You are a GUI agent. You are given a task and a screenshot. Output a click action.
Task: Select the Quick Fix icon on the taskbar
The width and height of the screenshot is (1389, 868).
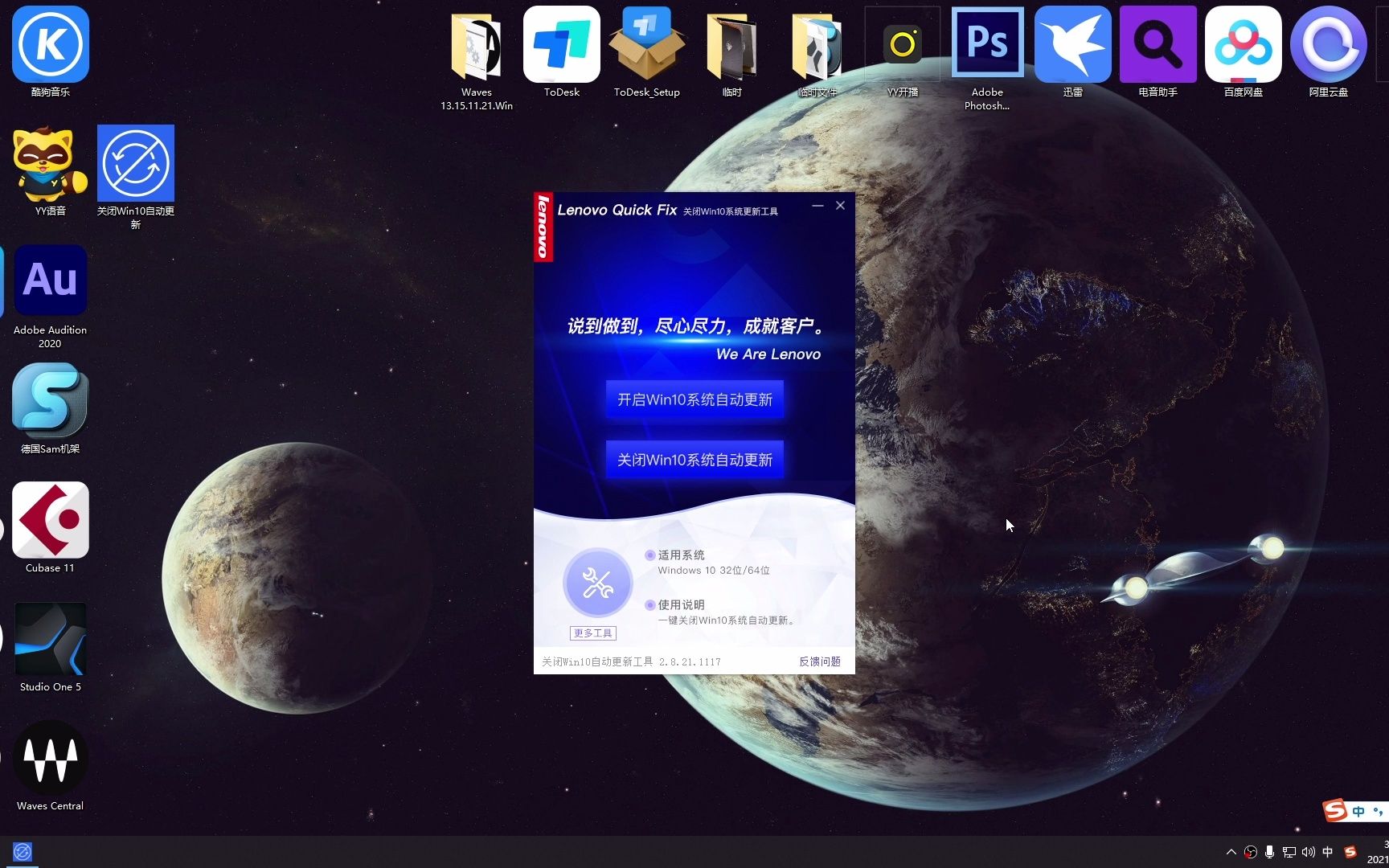[22, 852]
